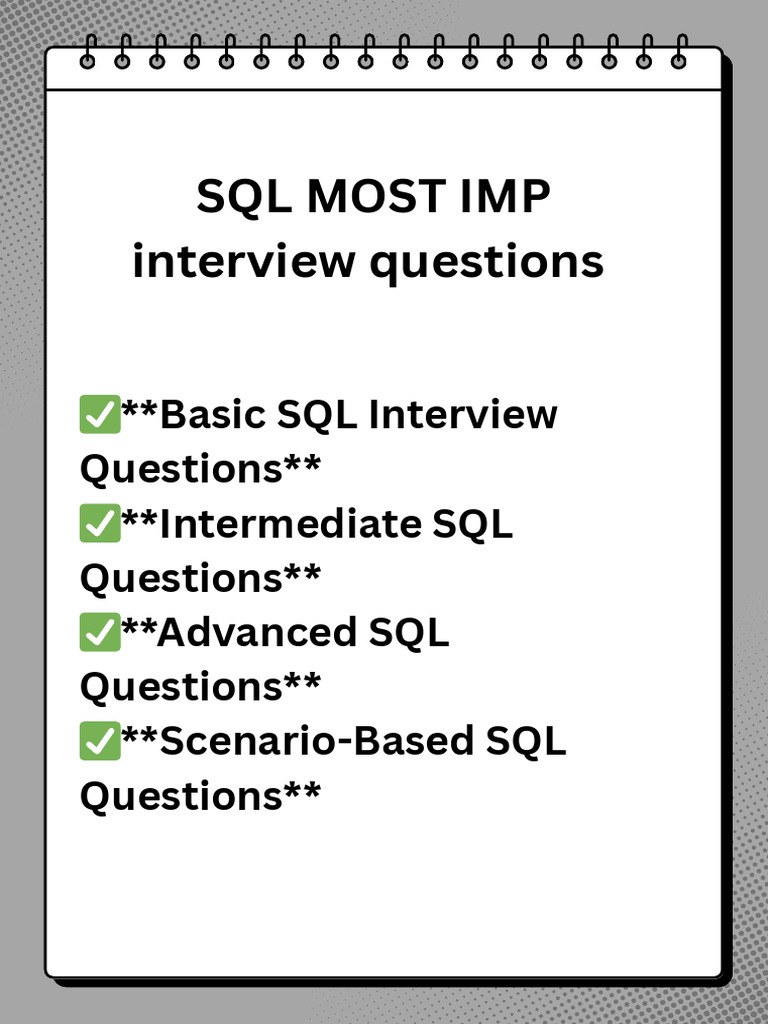Toggle the checkmark next to Intermediate SQL
Viewport: 768px width, 1024px height.
tap(99, 524)
